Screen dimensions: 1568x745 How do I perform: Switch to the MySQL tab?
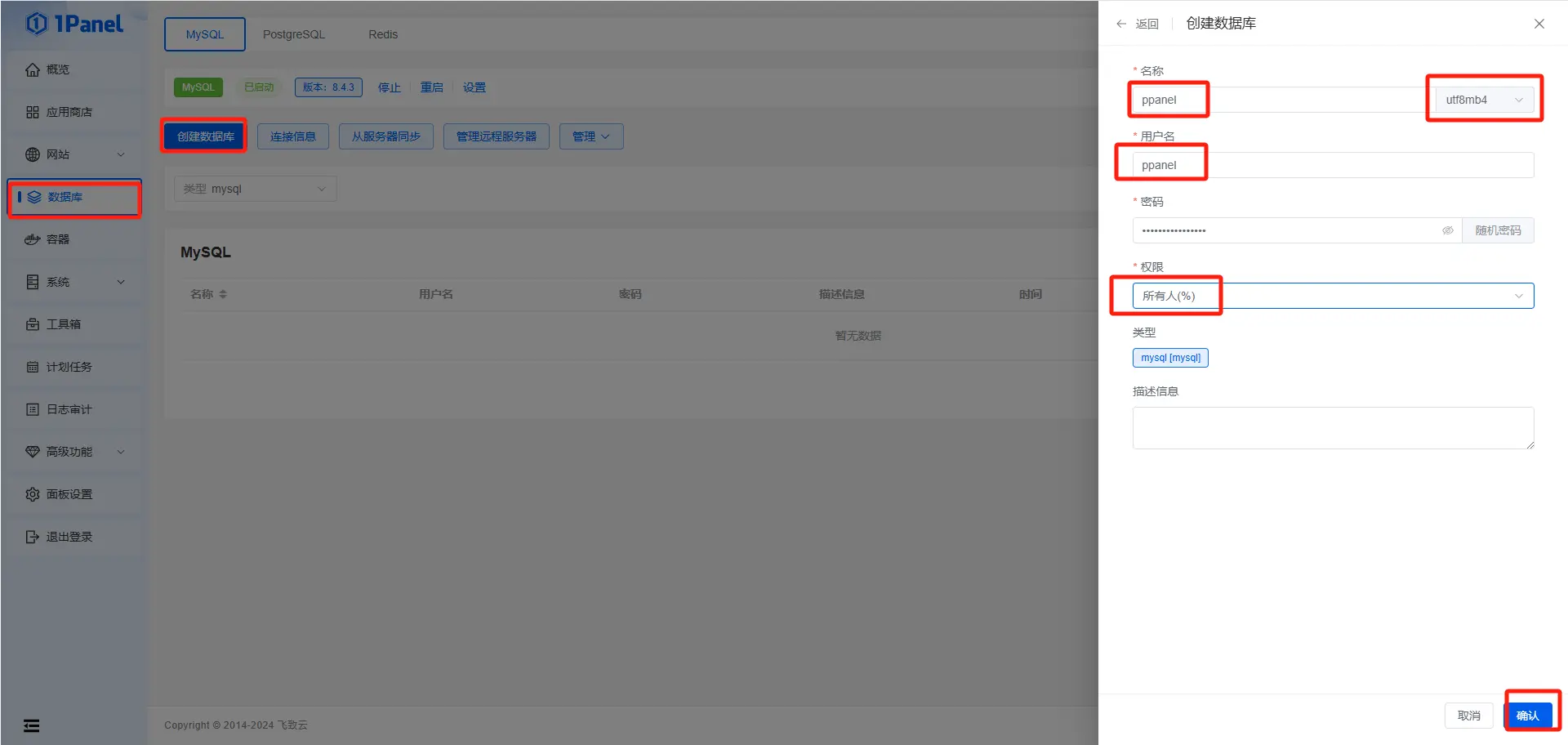click(x=204, y=34)
